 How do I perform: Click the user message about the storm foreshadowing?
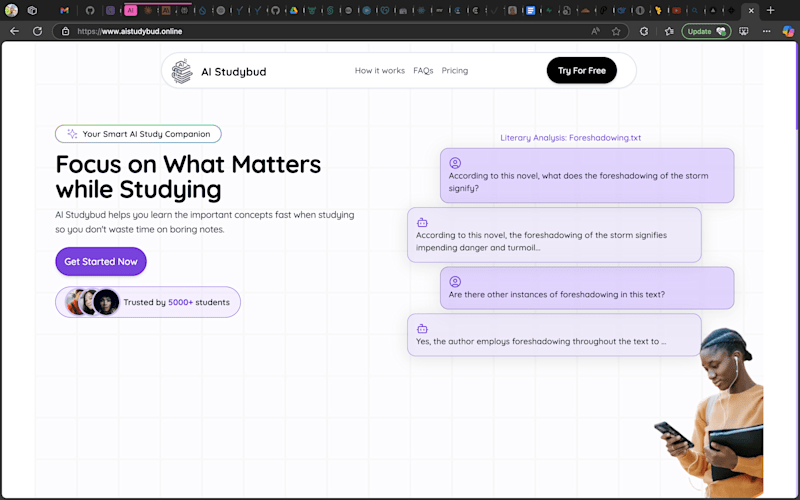[x=587, y=176]
